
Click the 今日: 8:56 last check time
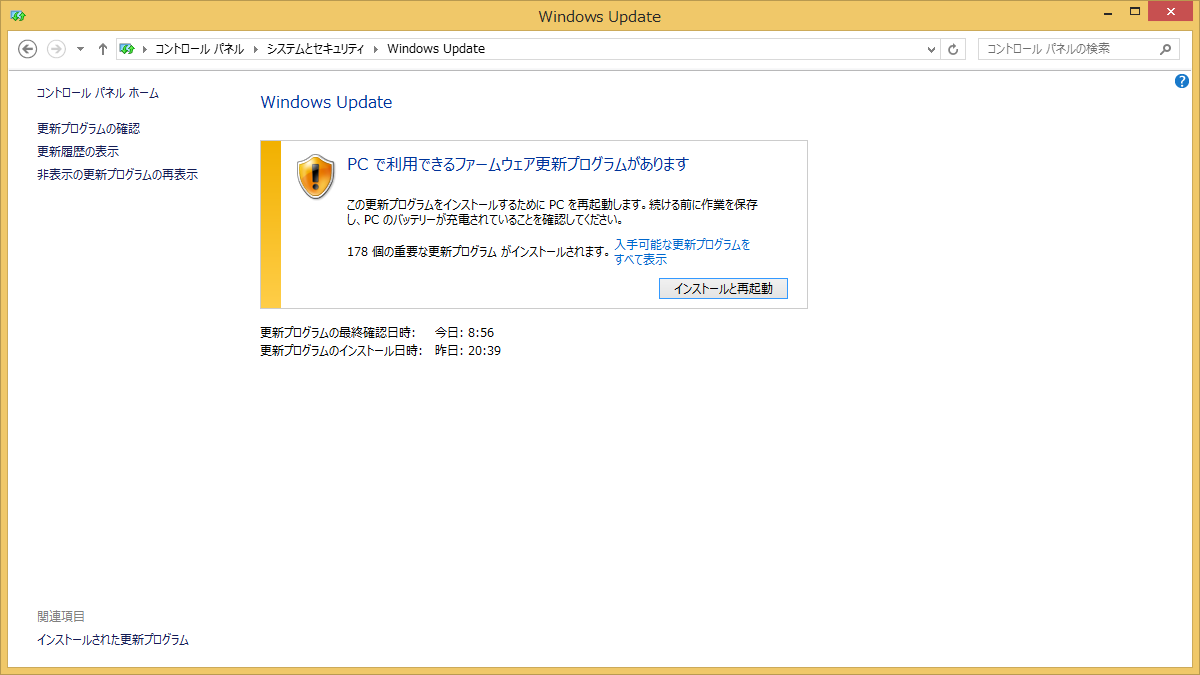464,332
